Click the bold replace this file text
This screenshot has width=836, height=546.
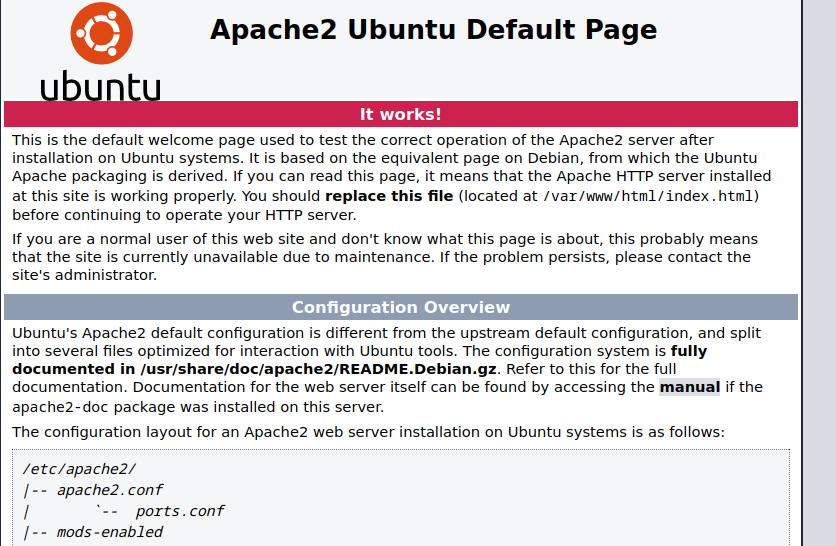click(389, 196)
